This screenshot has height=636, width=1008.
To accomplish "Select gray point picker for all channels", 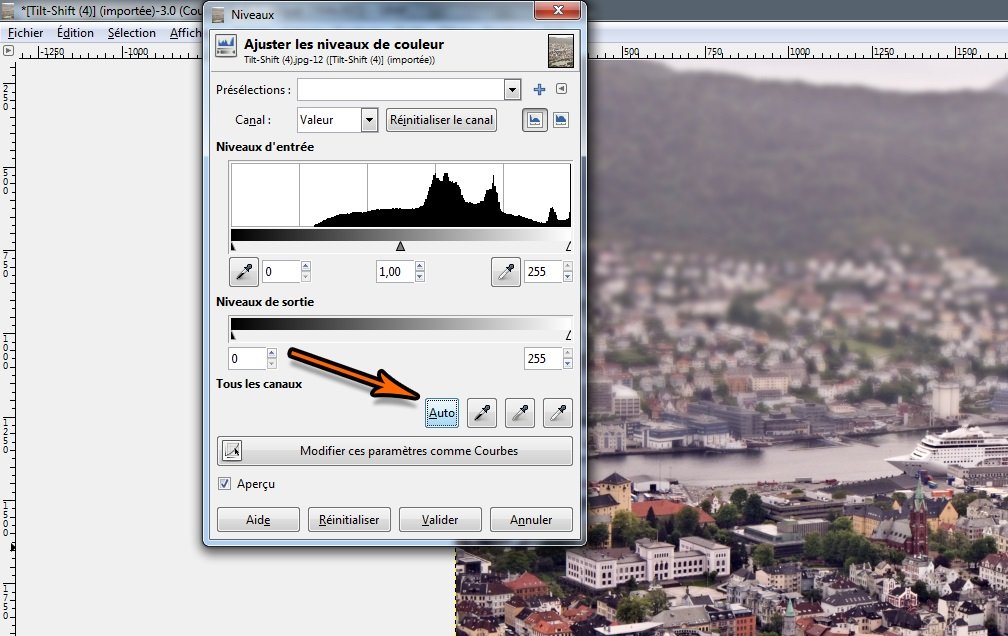I will tap(520, 412).
